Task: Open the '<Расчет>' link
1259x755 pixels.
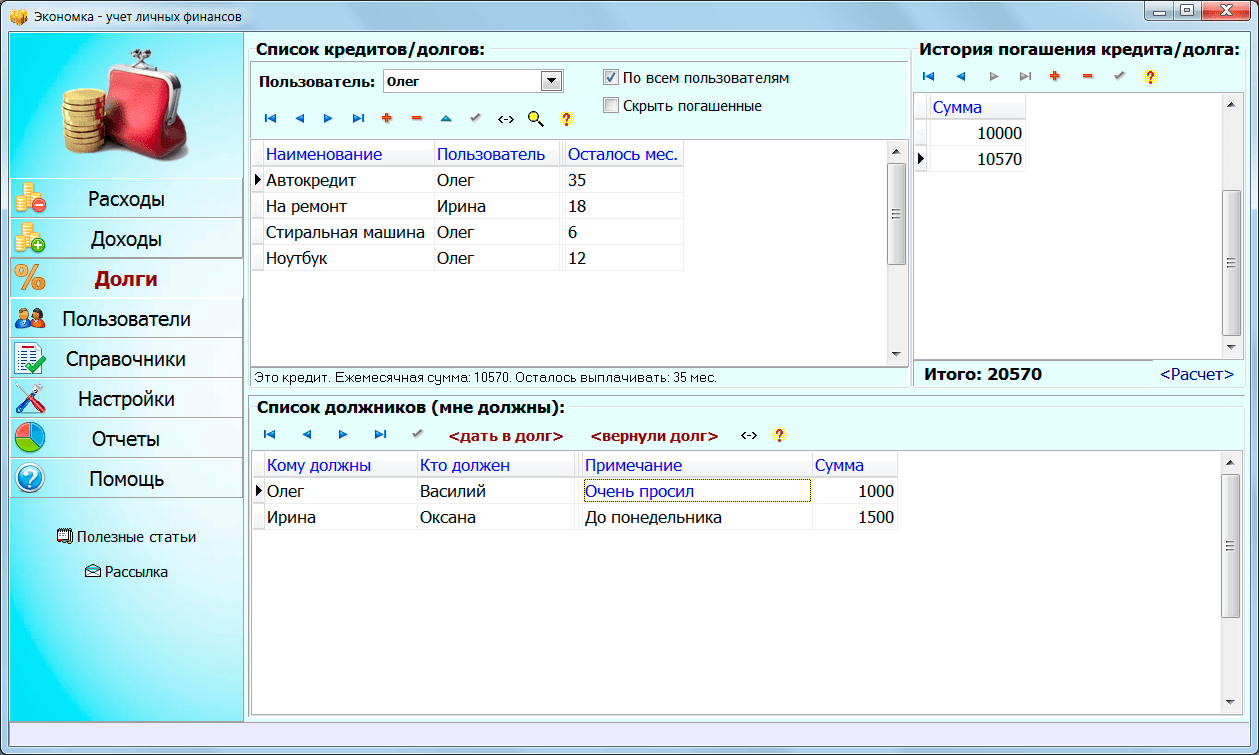Action: click(x=1196, y=374)
